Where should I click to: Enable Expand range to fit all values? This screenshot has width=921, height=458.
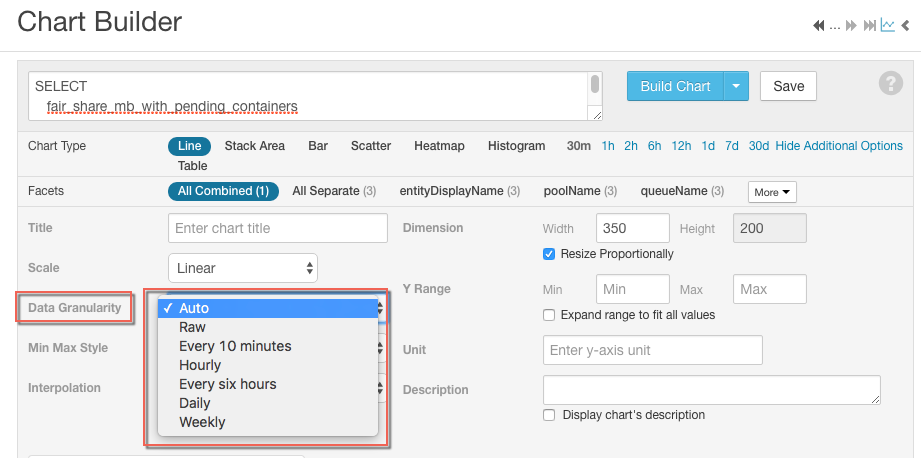pos(548,315)
